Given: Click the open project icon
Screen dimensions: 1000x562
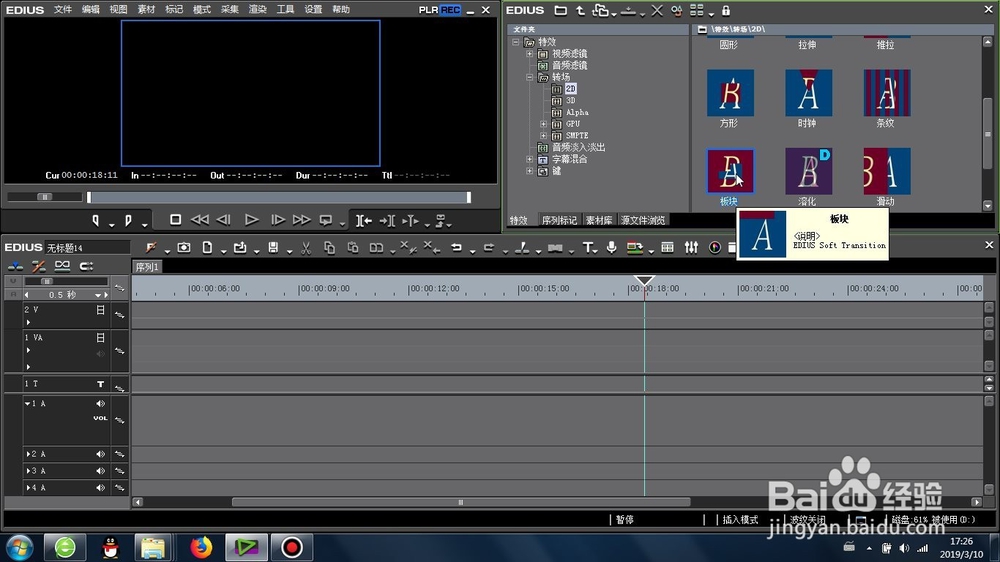Looking at the screenshot, I should coord(240,248).
